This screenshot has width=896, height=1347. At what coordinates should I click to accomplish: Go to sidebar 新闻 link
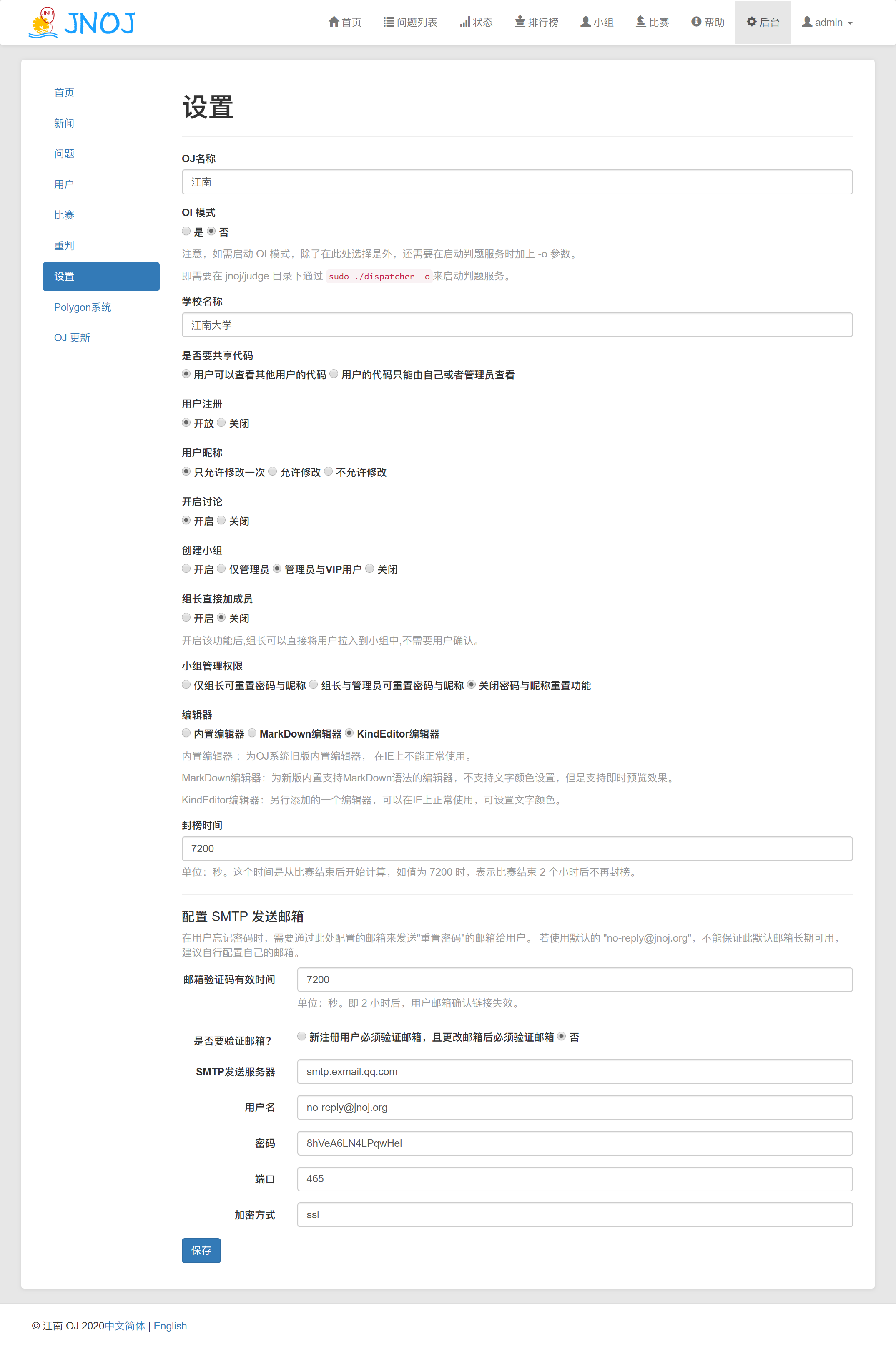click(x=64, y=123)
